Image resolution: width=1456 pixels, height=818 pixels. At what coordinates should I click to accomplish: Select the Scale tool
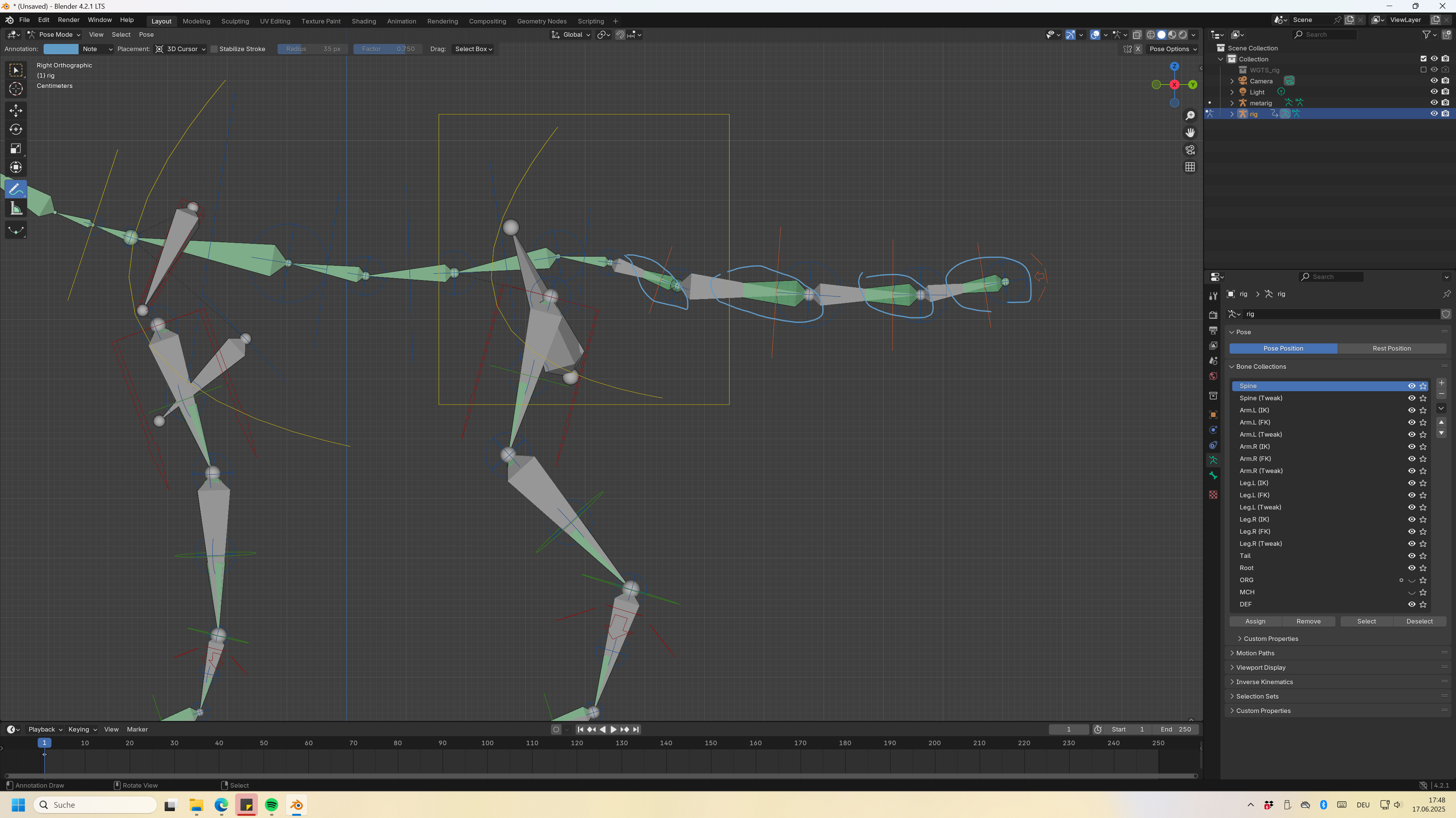[x=16, y=149]
